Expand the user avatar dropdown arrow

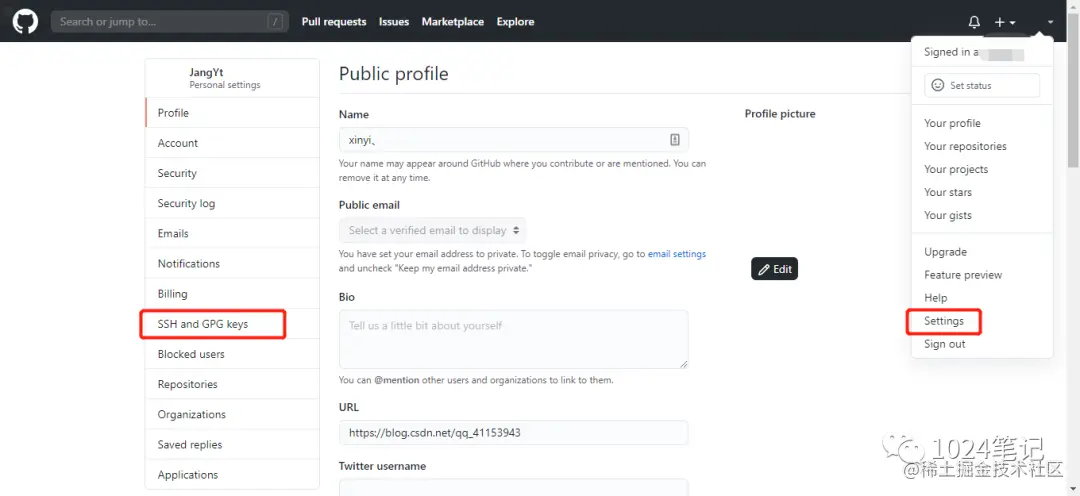tap(1050, 22)
